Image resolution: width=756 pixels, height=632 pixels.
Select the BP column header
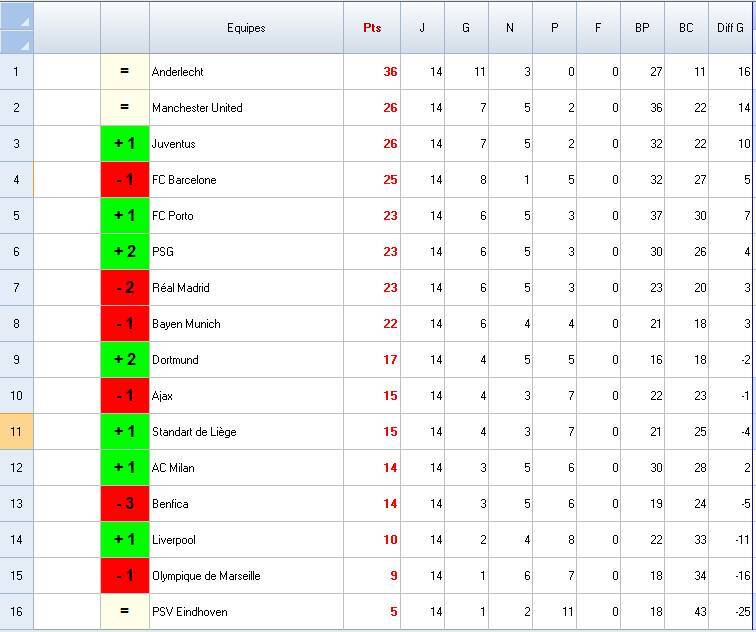click(642, 28)
